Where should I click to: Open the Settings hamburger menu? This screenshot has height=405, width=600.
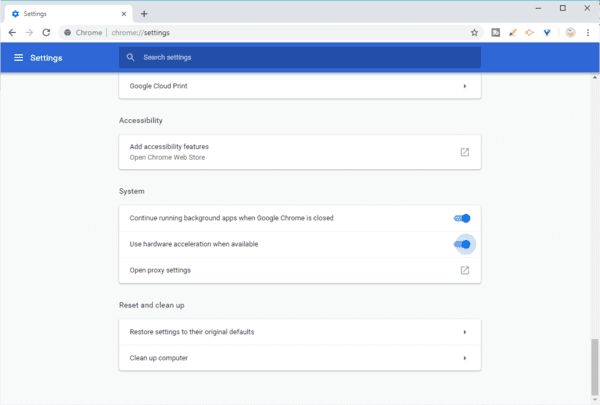click(x=18, y=58)
